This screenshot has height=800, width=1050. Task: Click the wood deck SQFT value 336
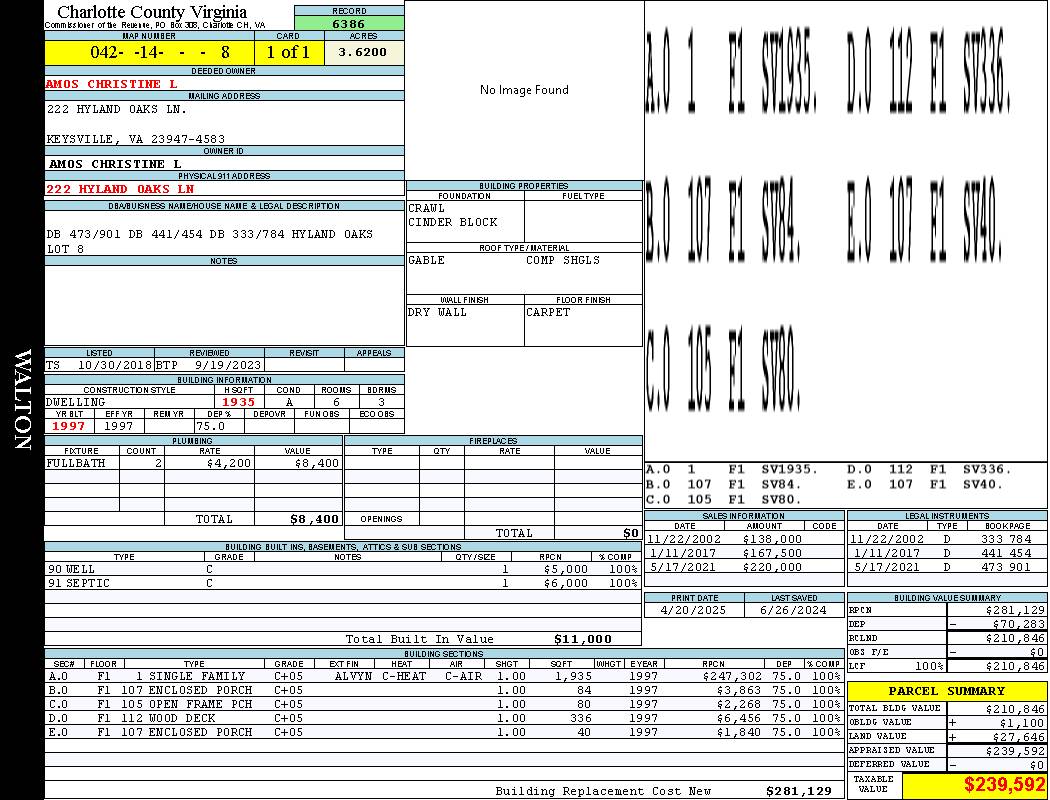(581, 718)
